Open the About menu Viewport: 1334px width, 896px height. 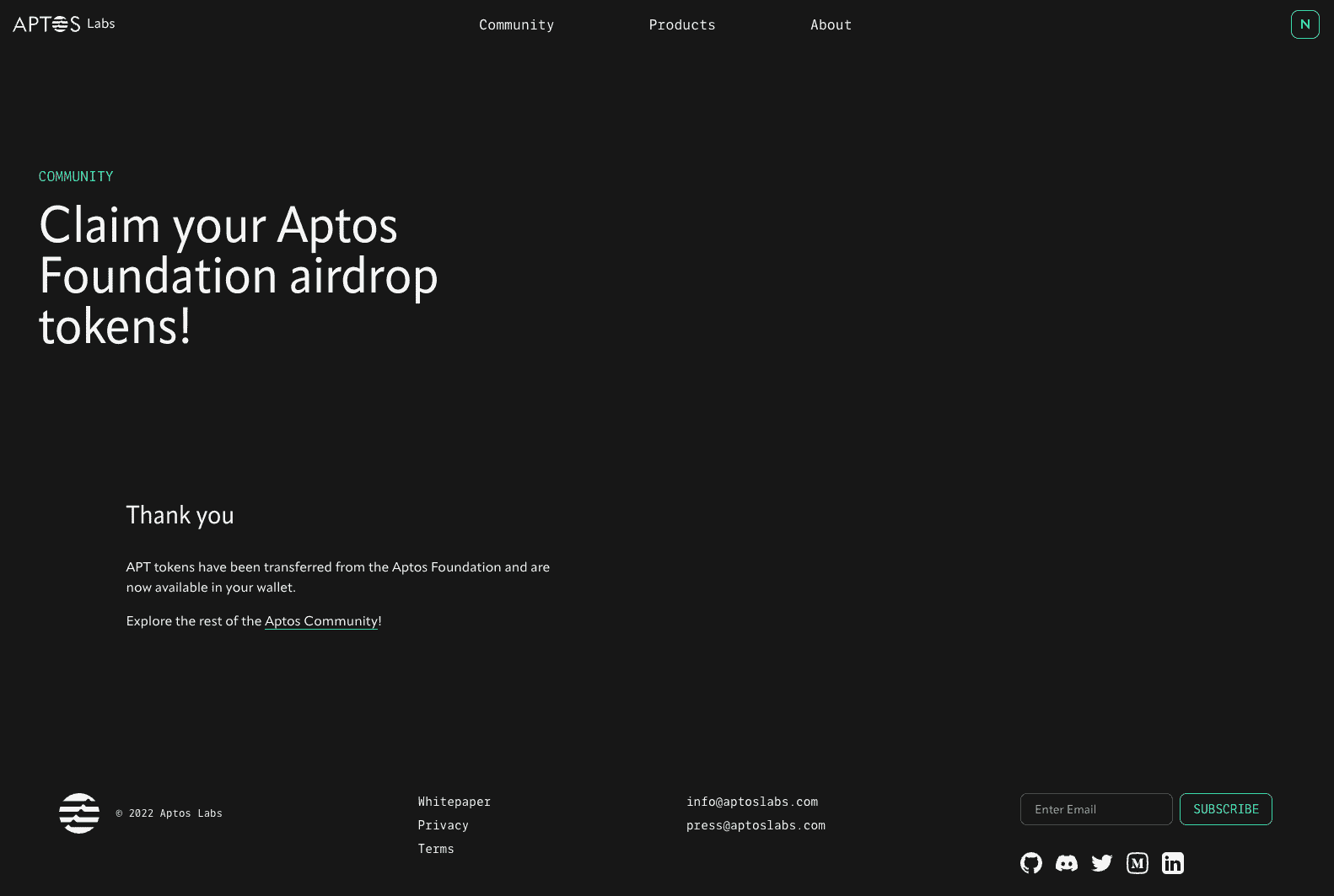coord(831,25)
